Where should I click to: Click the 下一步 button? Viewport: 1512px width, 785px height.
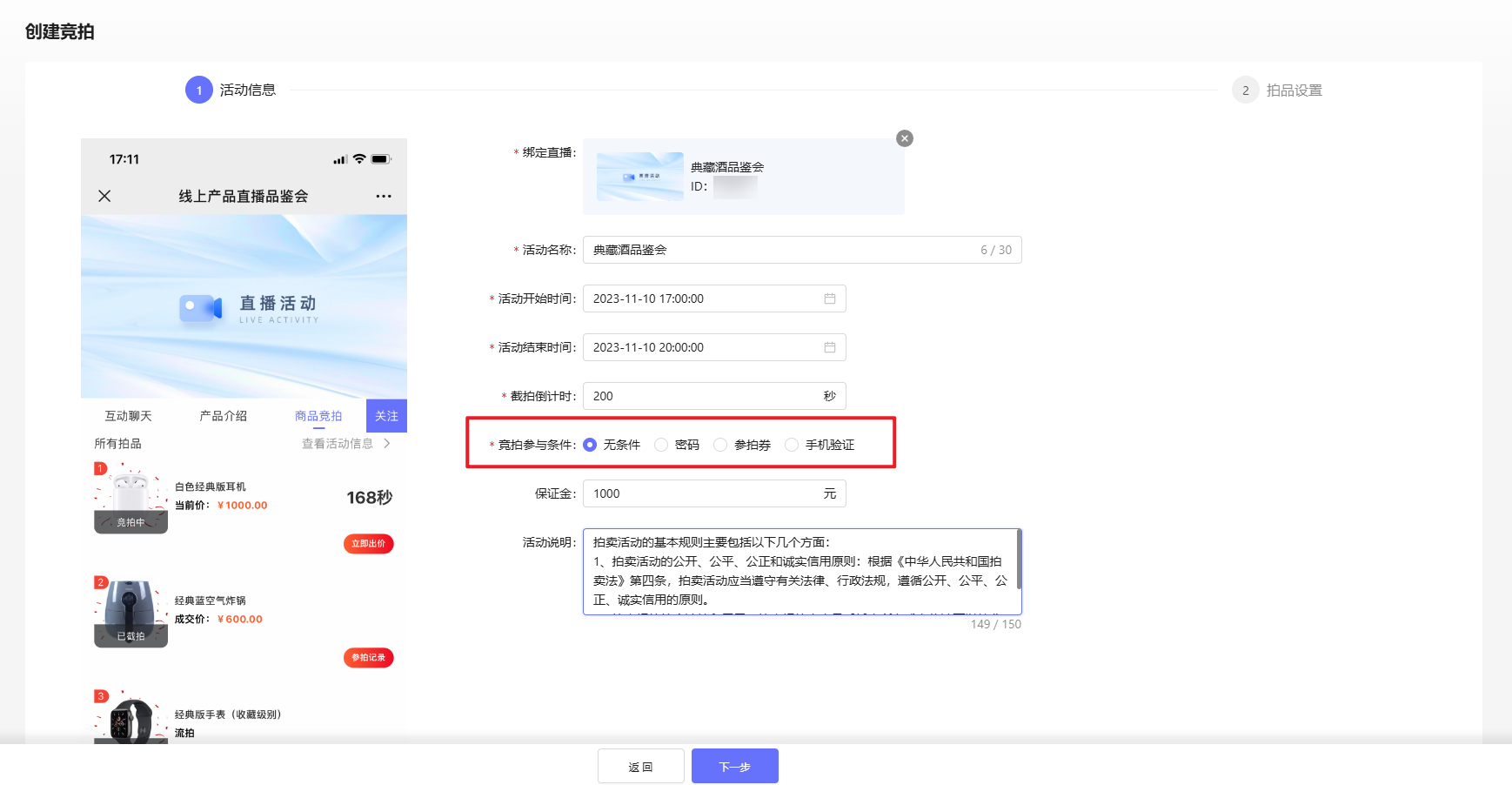tap(734, 766)
